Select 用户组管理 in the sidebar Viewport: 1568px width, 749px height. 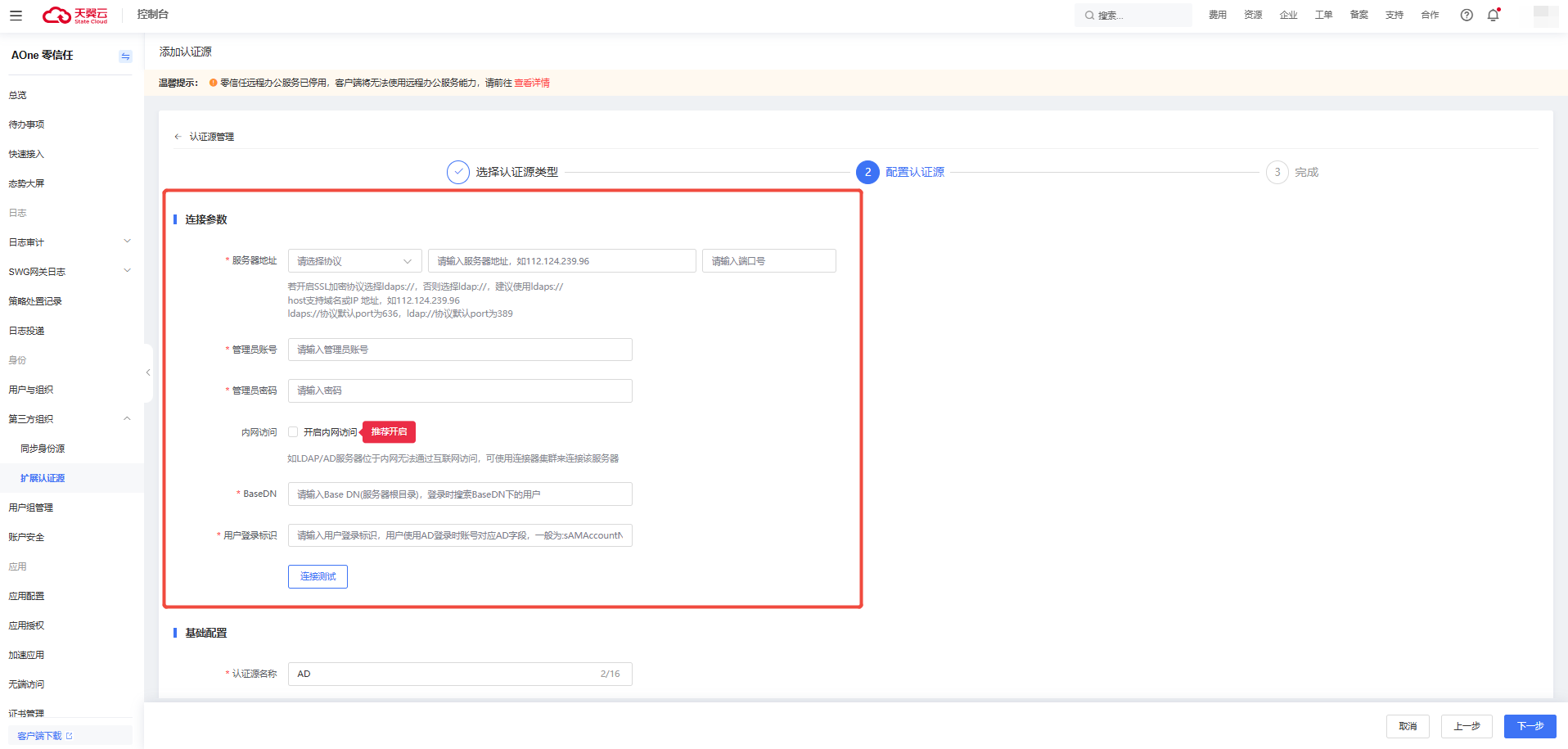point(31,508)
